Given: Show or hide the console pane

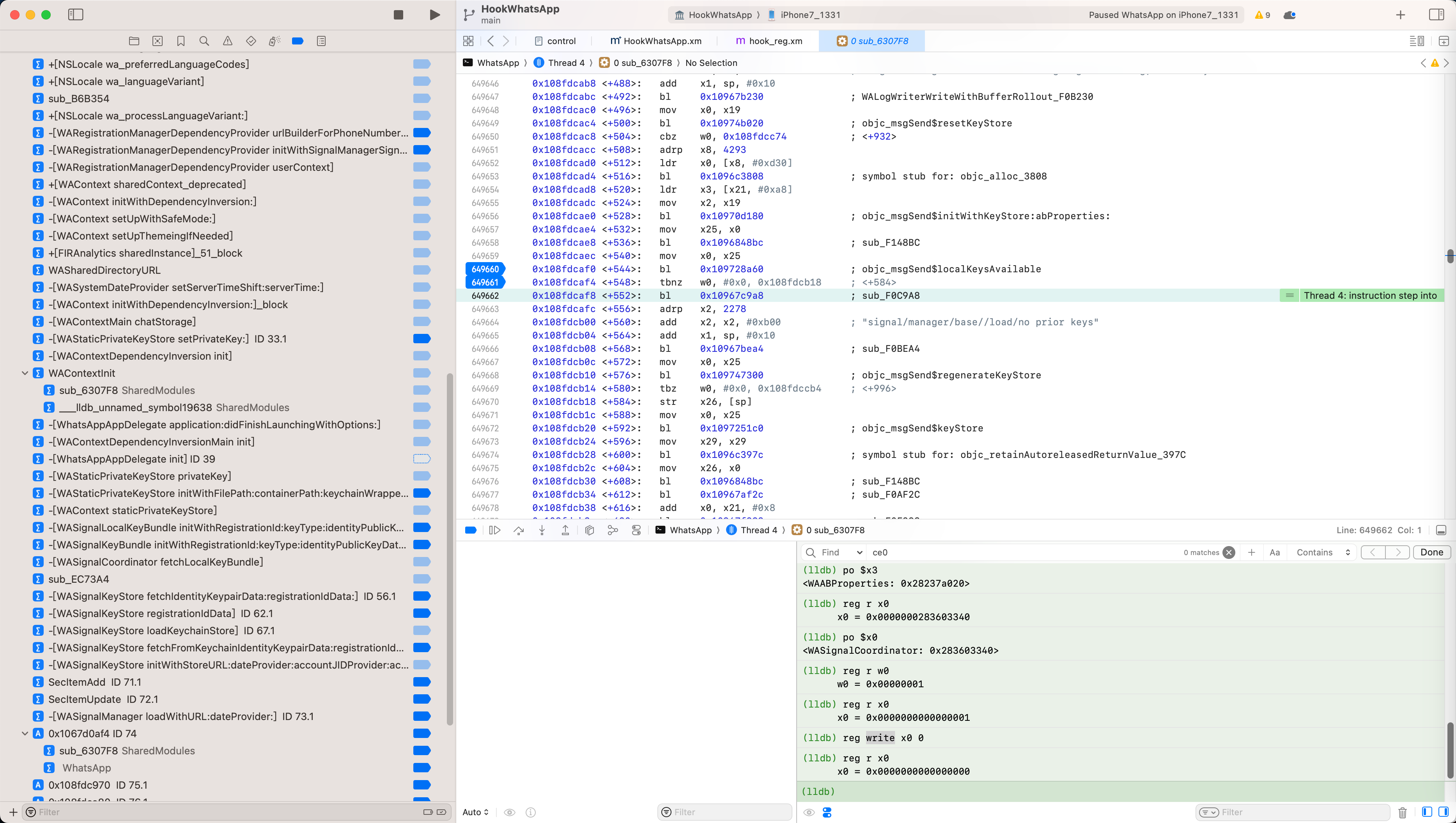Looking at the screenshot, I should point(1443,812).
